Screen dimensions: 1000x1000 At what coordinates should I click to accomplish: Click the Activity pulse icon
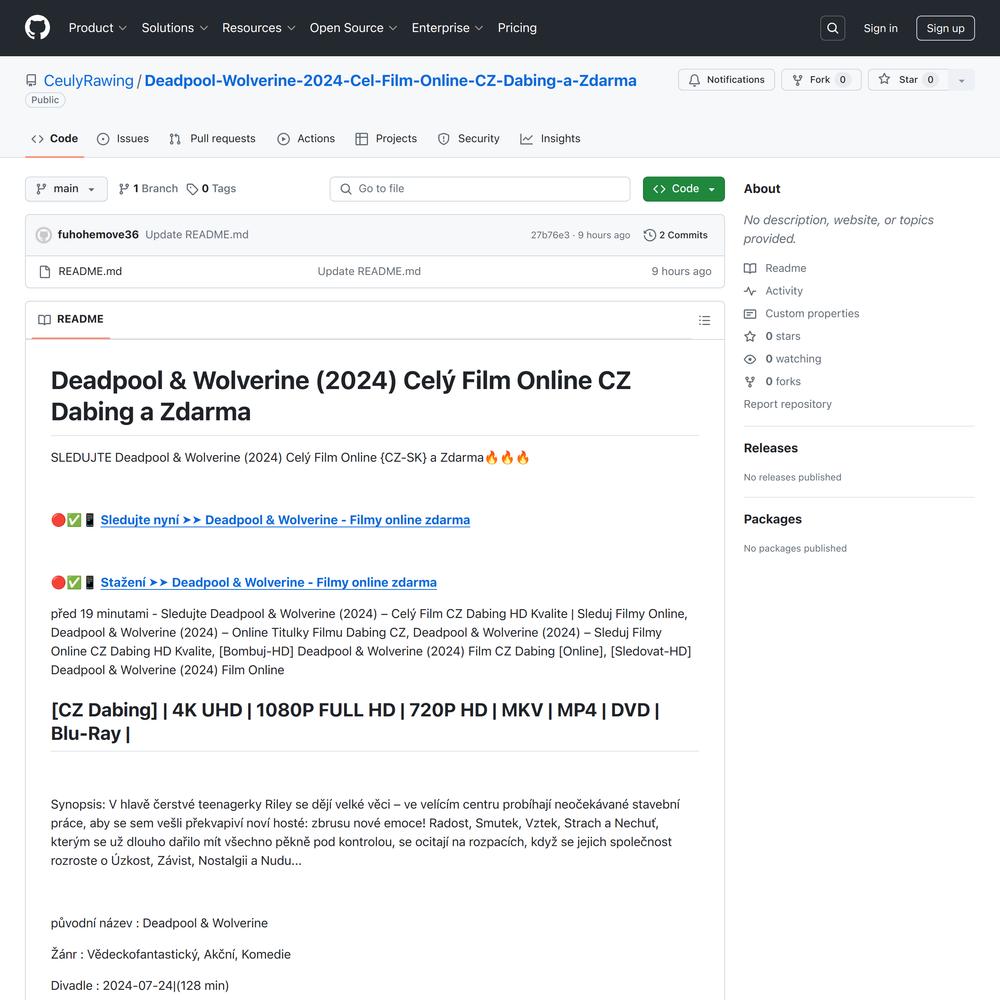pyautogui.click(x=750, y=291)
